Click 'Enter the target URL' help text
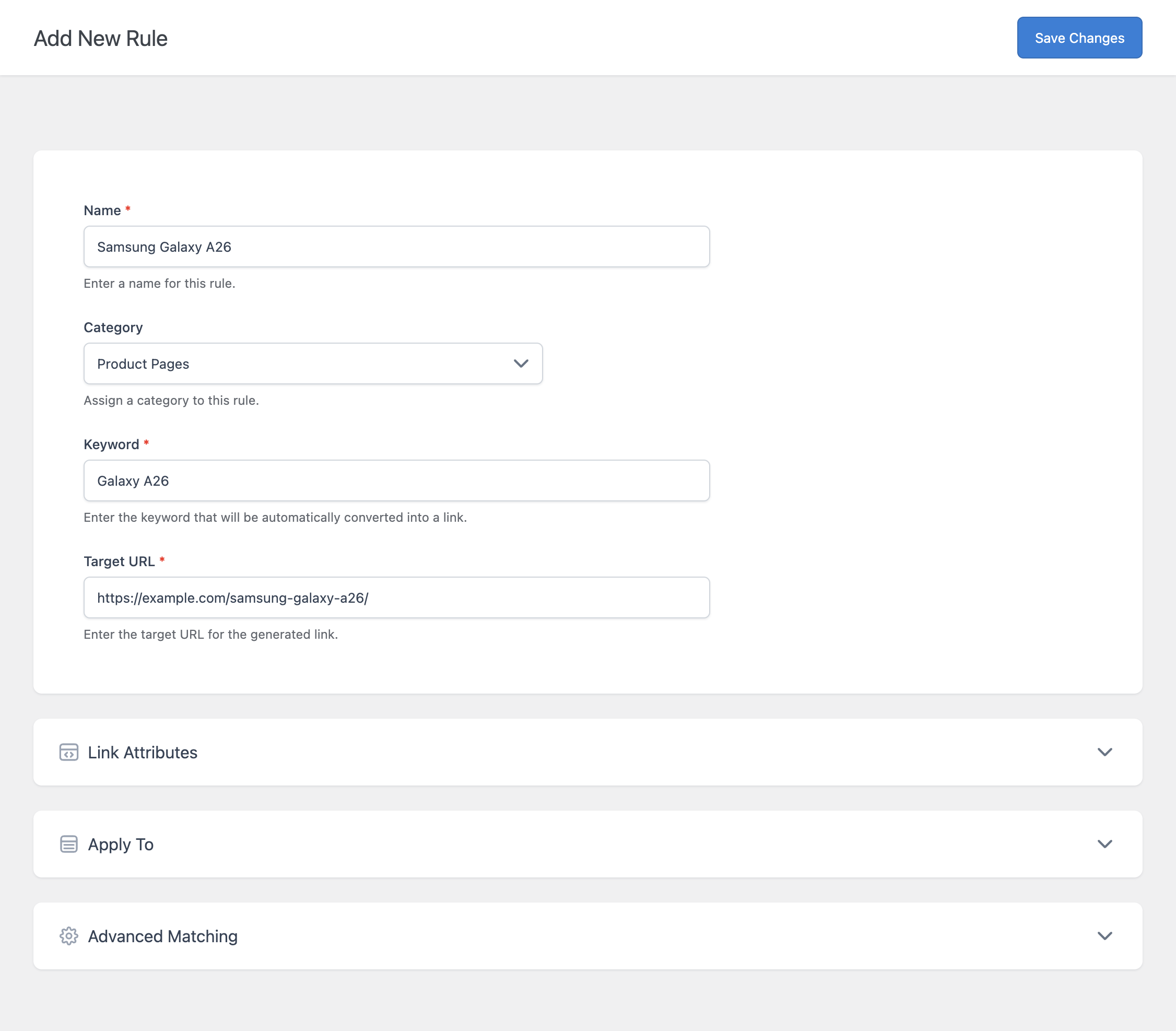Screen dimensions: 1176x1031 (x=210, y=635)
